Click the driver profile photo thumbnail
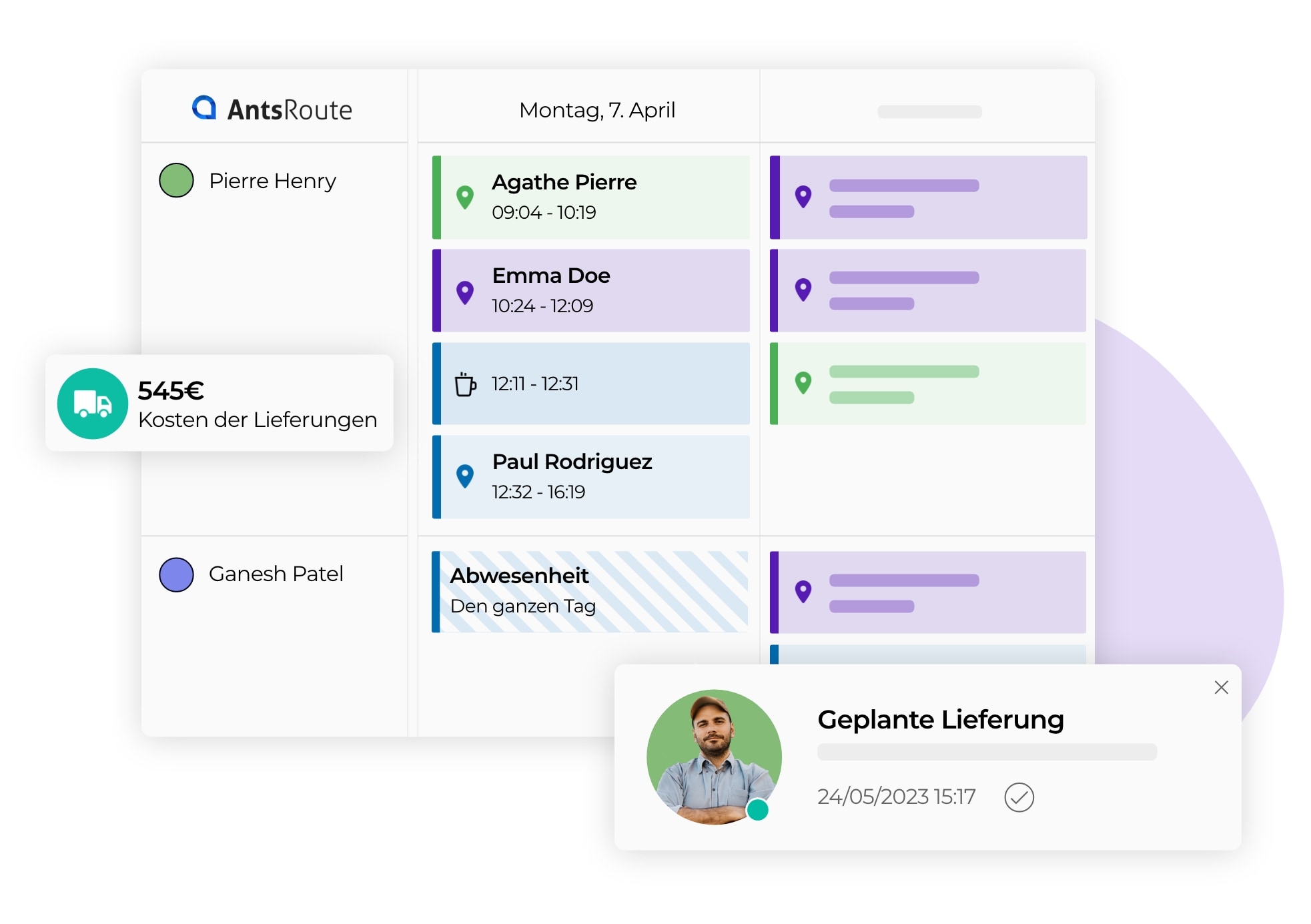This screenshot has height=924, width=1311. click(713, 756)
